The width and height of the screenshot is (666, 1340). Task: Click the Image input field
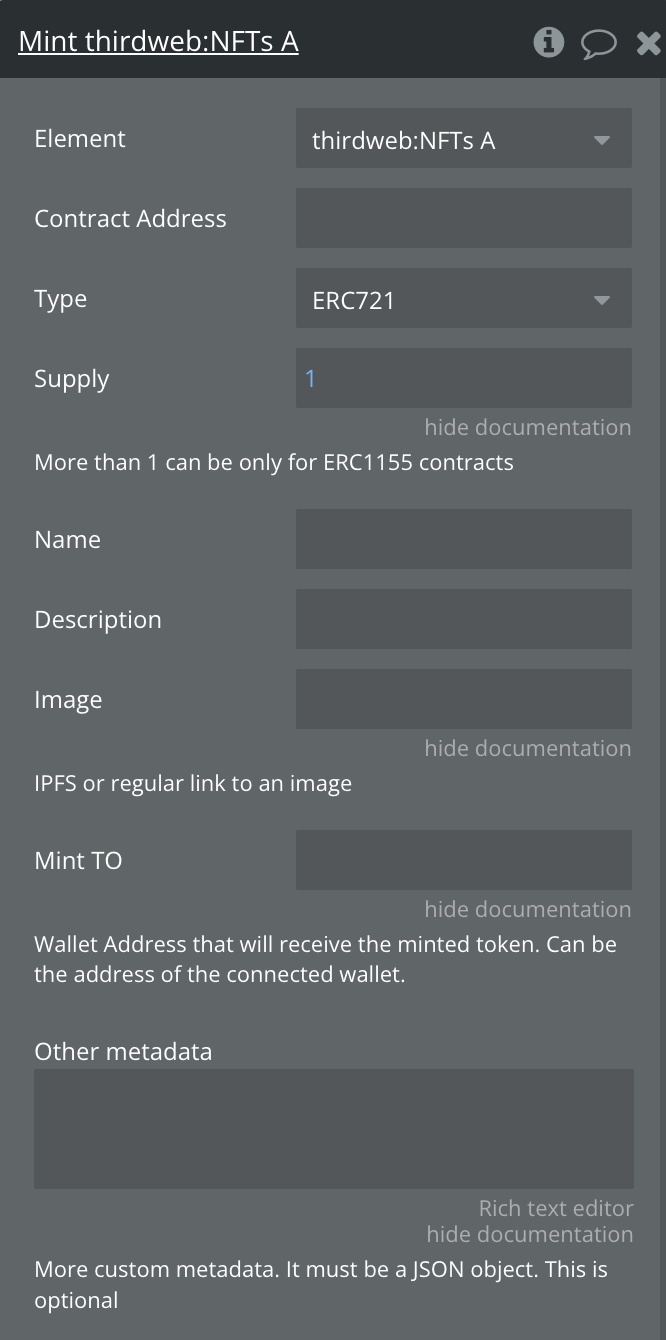[463, 699]
